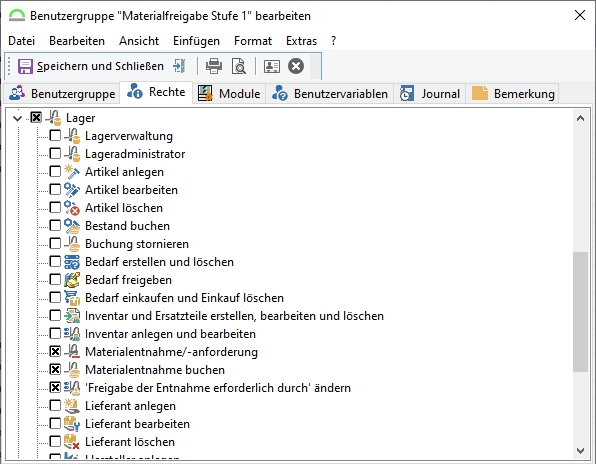Image resolution: width=596 pixels, height=464 pixels.
Task: Close the Benutzergruppe edit window
Action: pyautogui.click(x=580, y=15)
